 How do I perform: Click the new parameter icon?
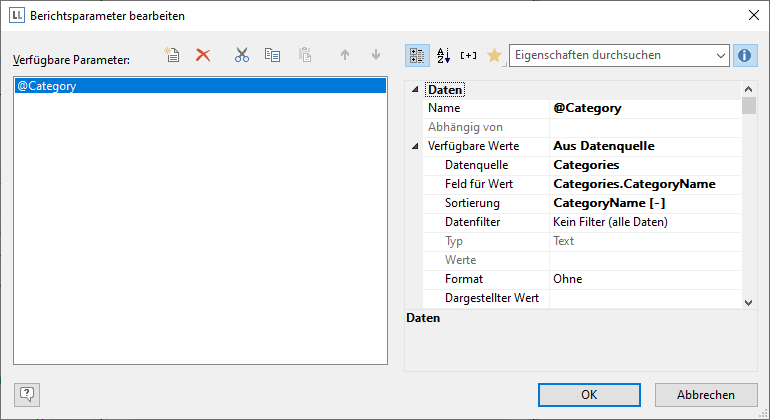coord(173,56)
